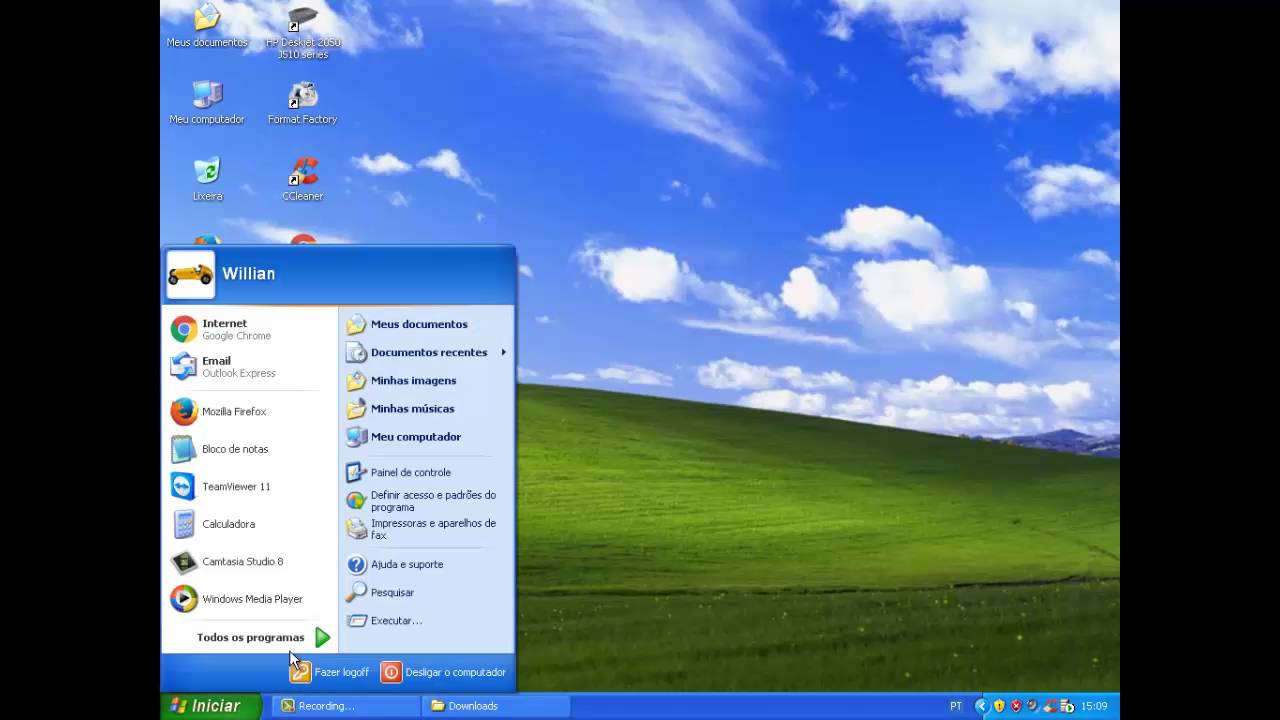Click the system clock showing 15:09
Screen dimensions: 1280x720
pos(1094,706)
